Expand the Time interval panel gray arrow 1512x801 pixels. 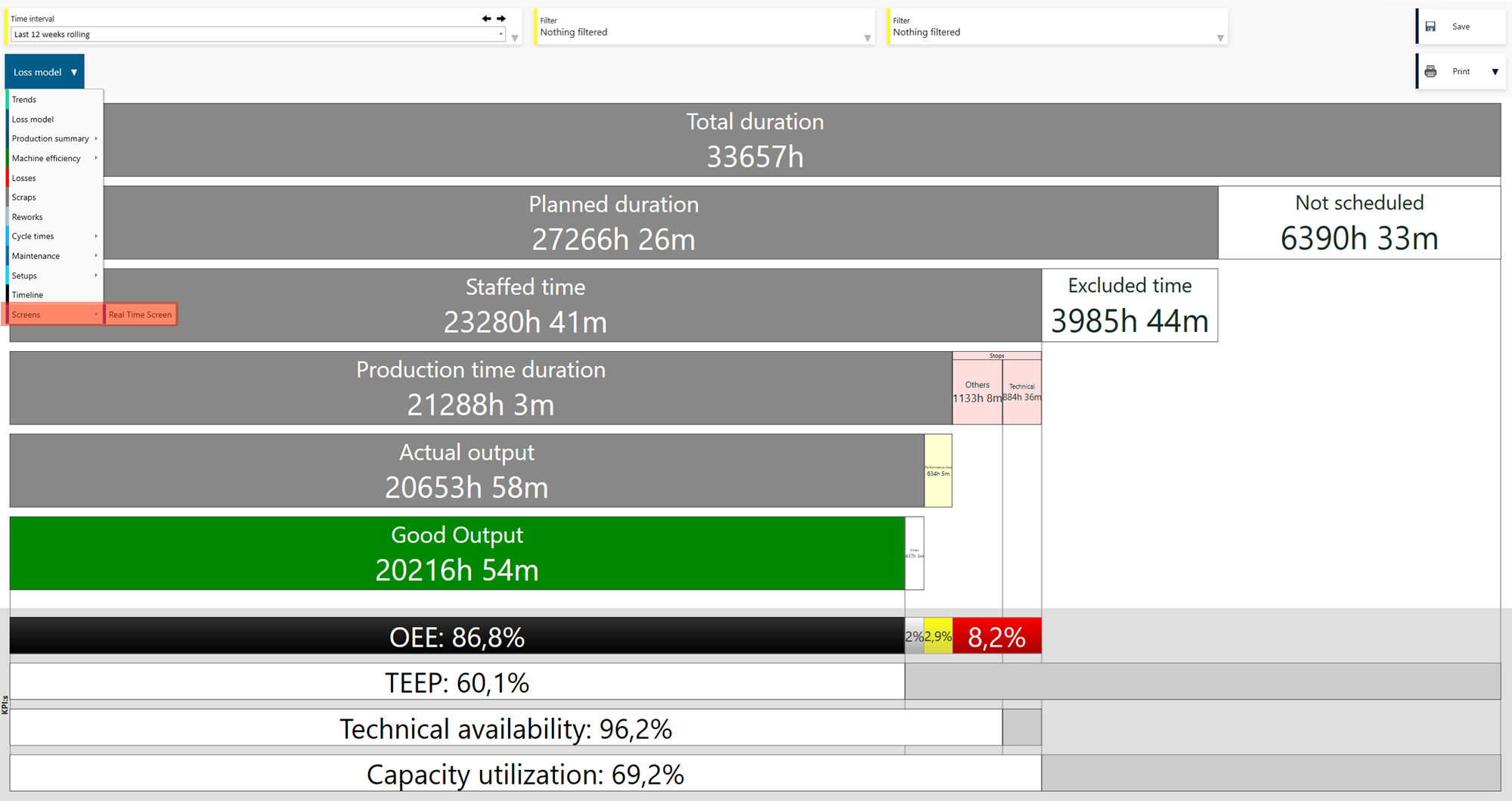[515, 38]
